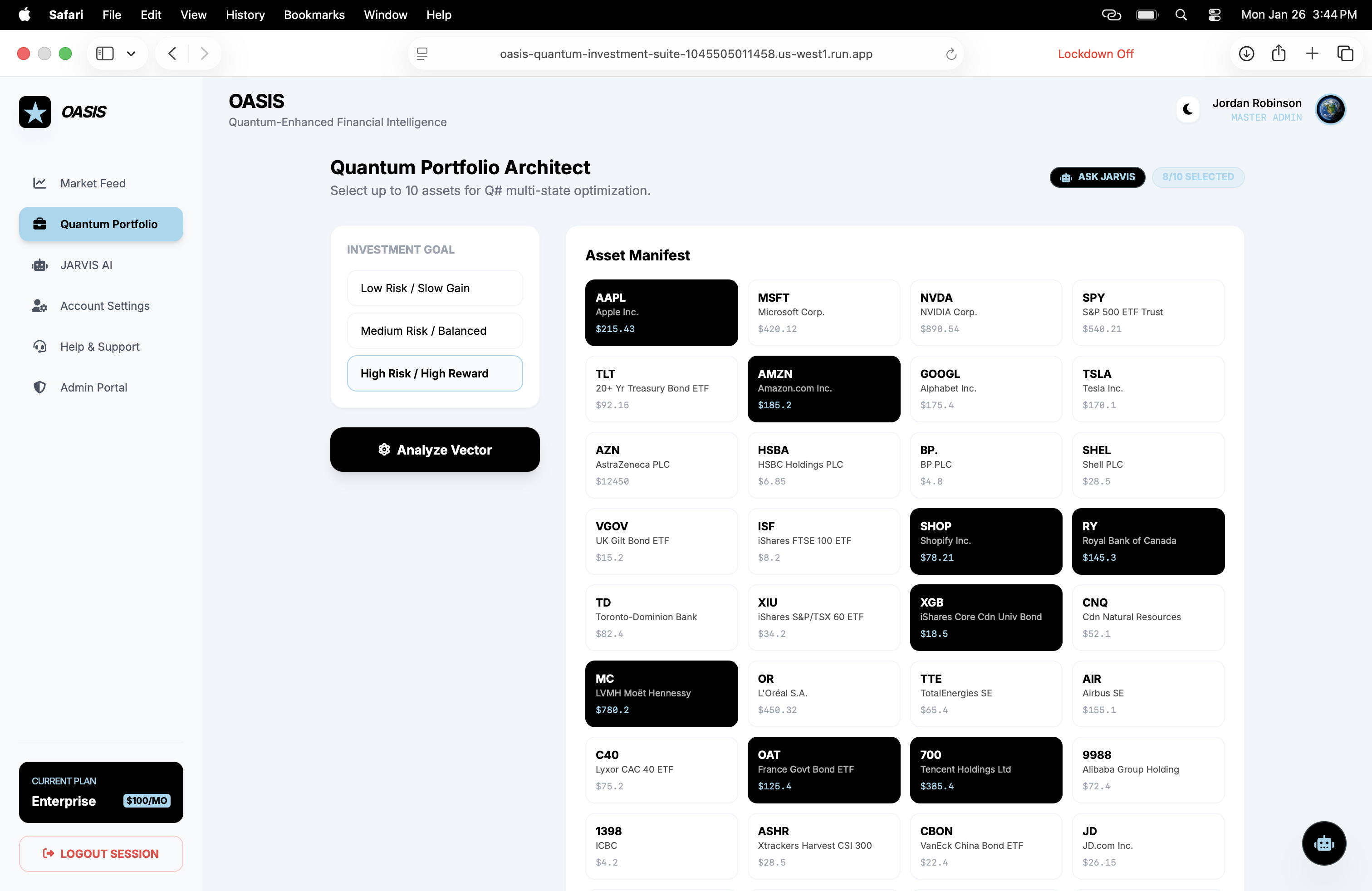
Task: Open the Market Feed sidebar tab
Action: [93, 183]
